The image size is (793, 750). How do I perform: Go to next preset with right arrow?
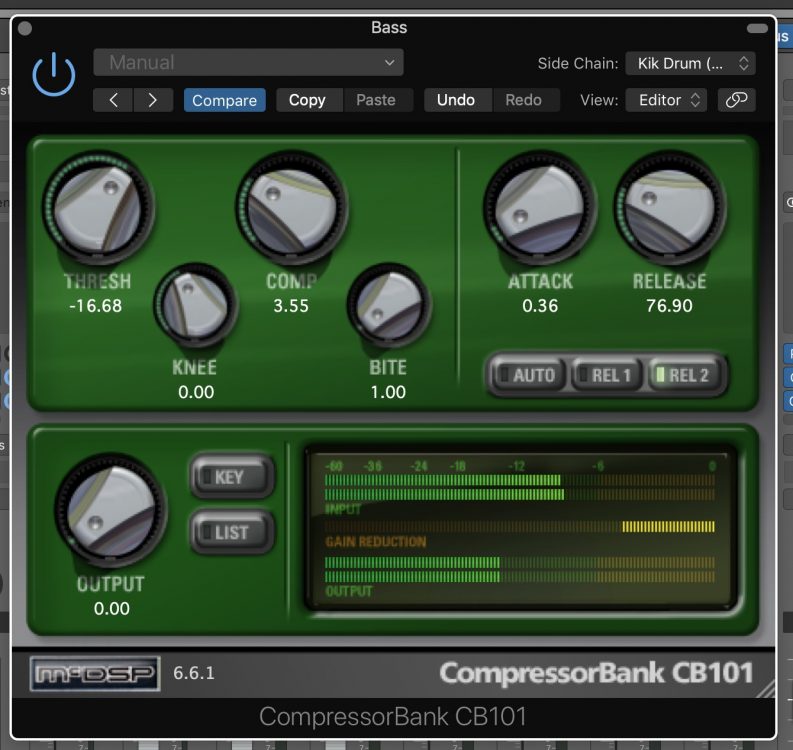[152, 100]
